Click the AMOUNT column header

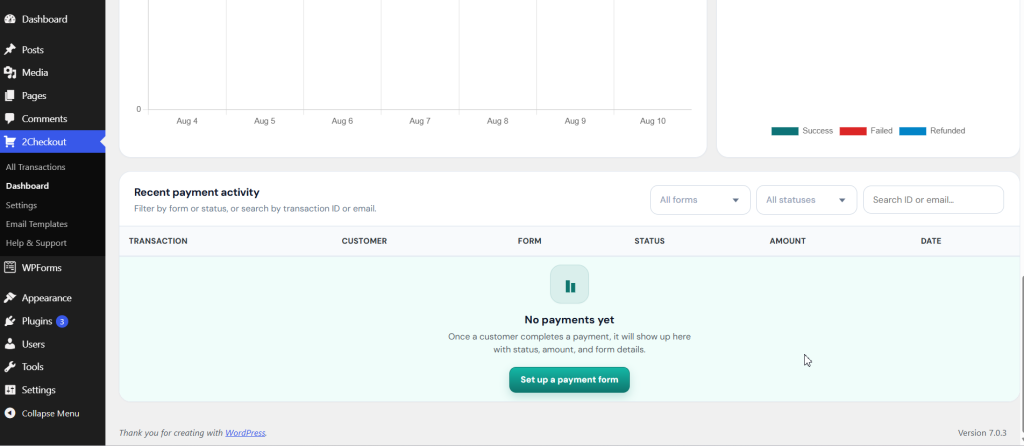[788, 241]
